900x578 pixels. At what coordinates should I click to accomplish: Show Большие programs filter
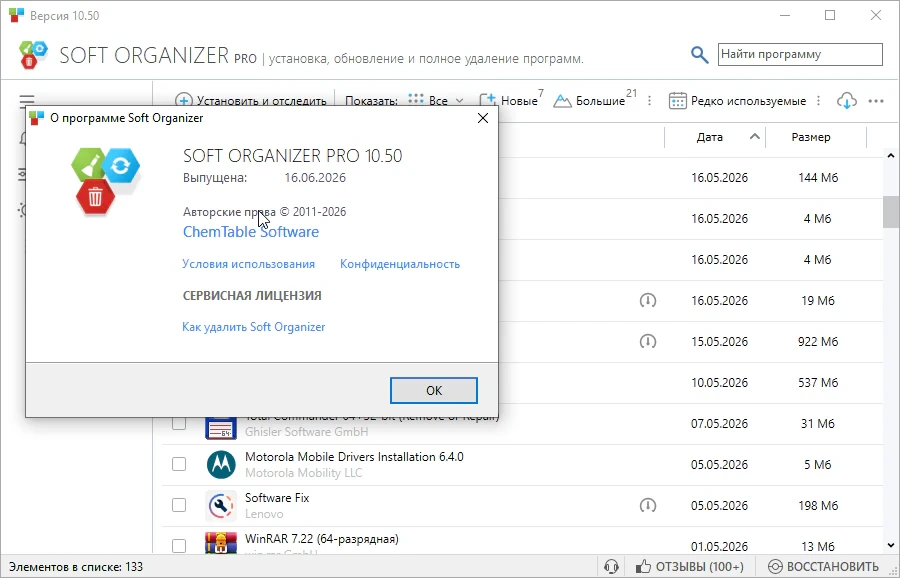tap(593, 100)
